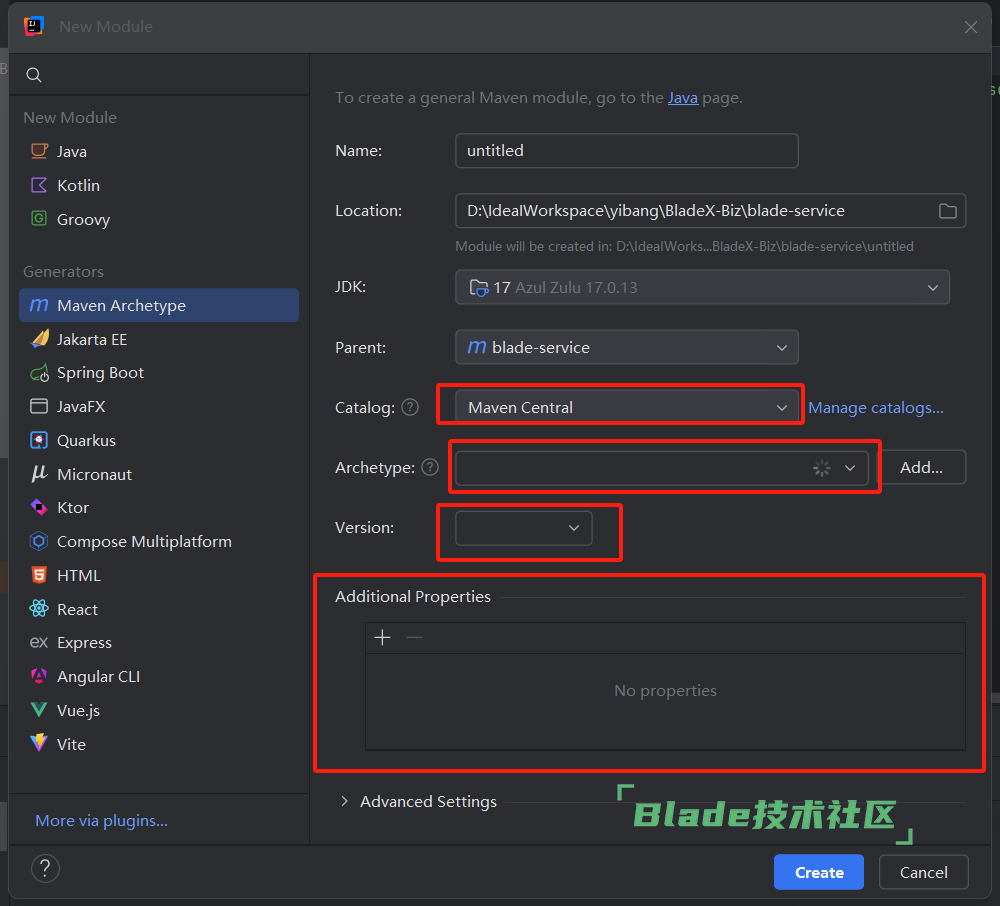Viewport: 1000px width, 906px height.
Task: Click the Express ex icon
Action: coord(39,642)
